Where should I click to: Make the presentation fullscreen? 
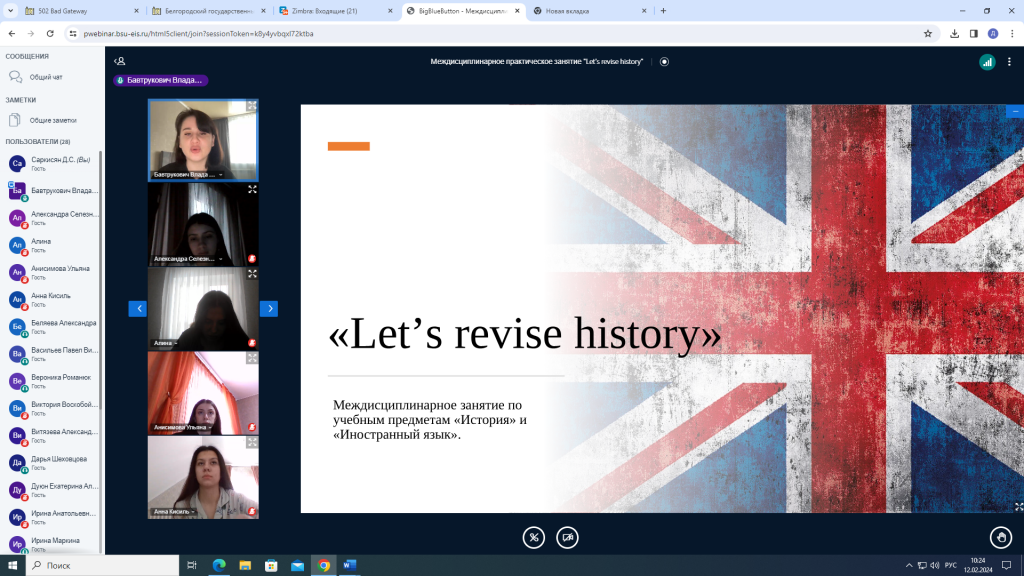pyautogui.click(x=1019, y=507)
